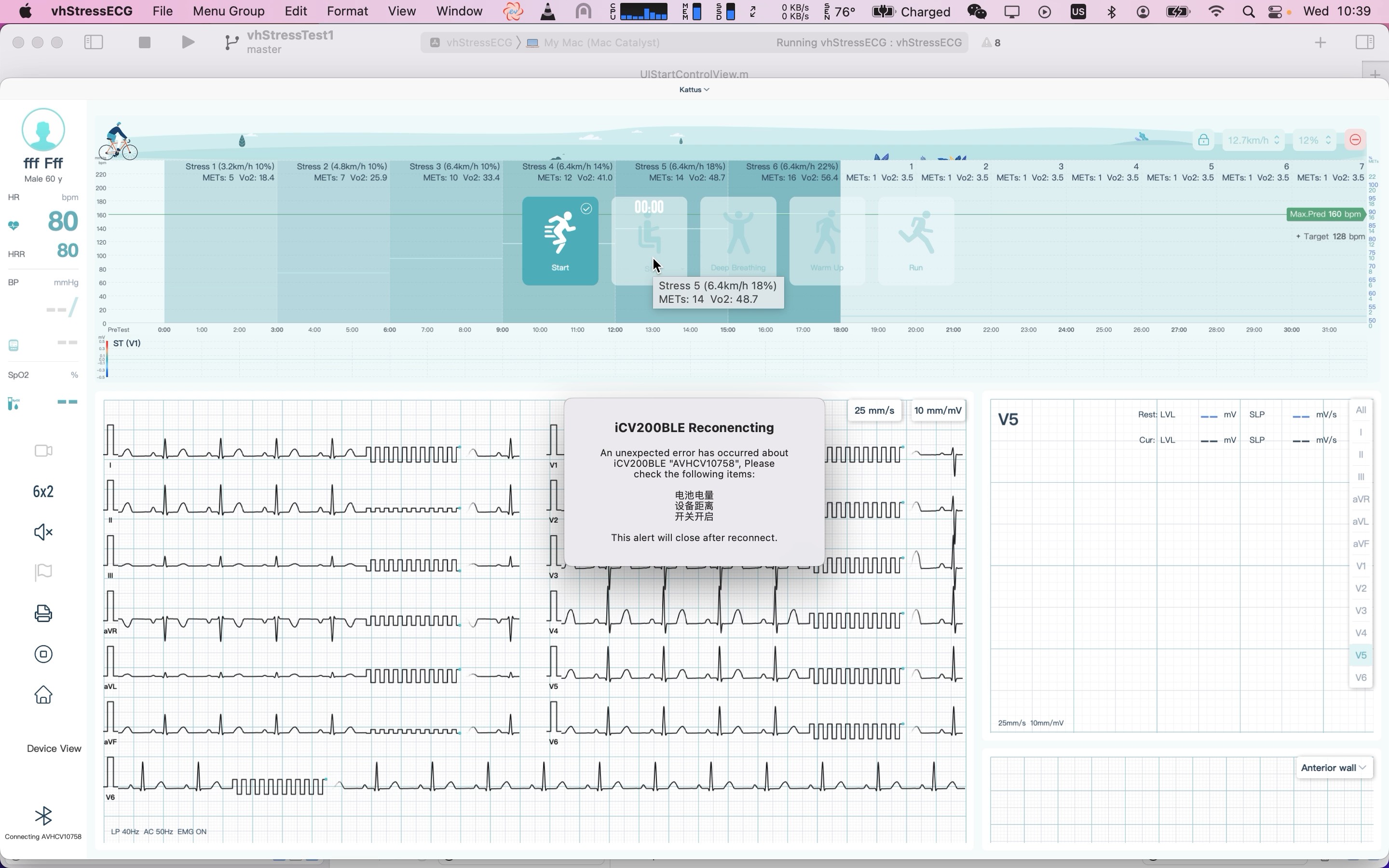Open the vhStressTest1 master branch selector
Screen dimensions: 1389x868
tap(280, 42)
